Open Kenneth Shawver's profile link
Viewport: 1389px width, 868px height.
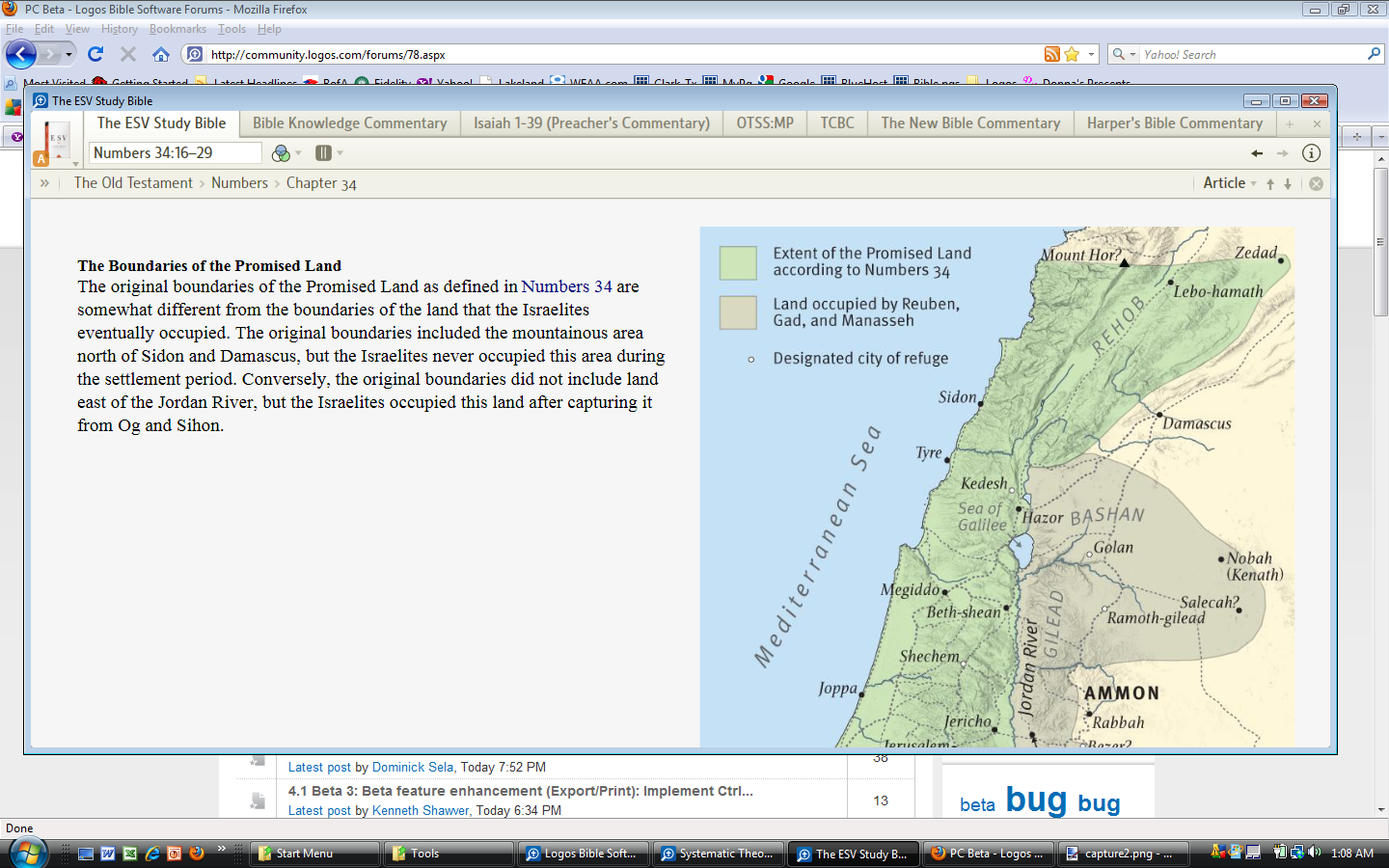pyautogui.click(x=421, y=811)
